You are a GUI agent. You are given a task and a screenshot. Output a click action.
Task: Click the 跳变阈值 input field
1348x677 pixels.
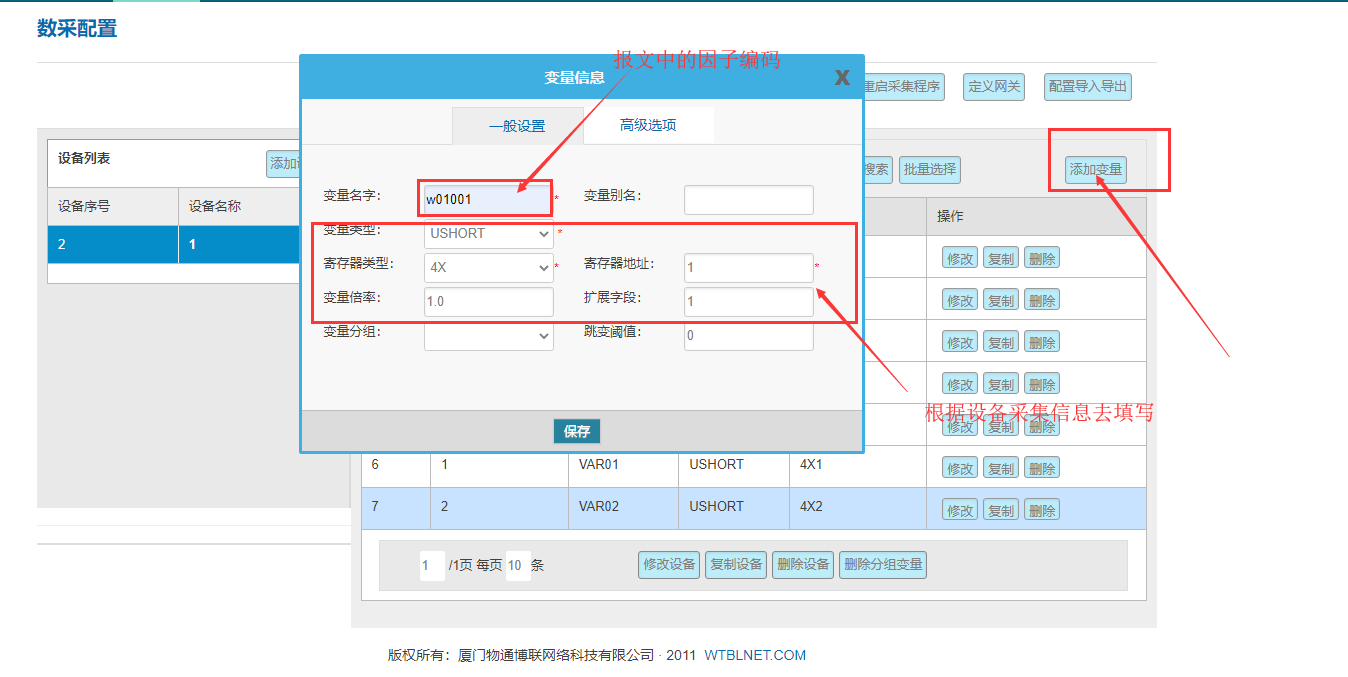pyautogui.click(x=748, y=336)
